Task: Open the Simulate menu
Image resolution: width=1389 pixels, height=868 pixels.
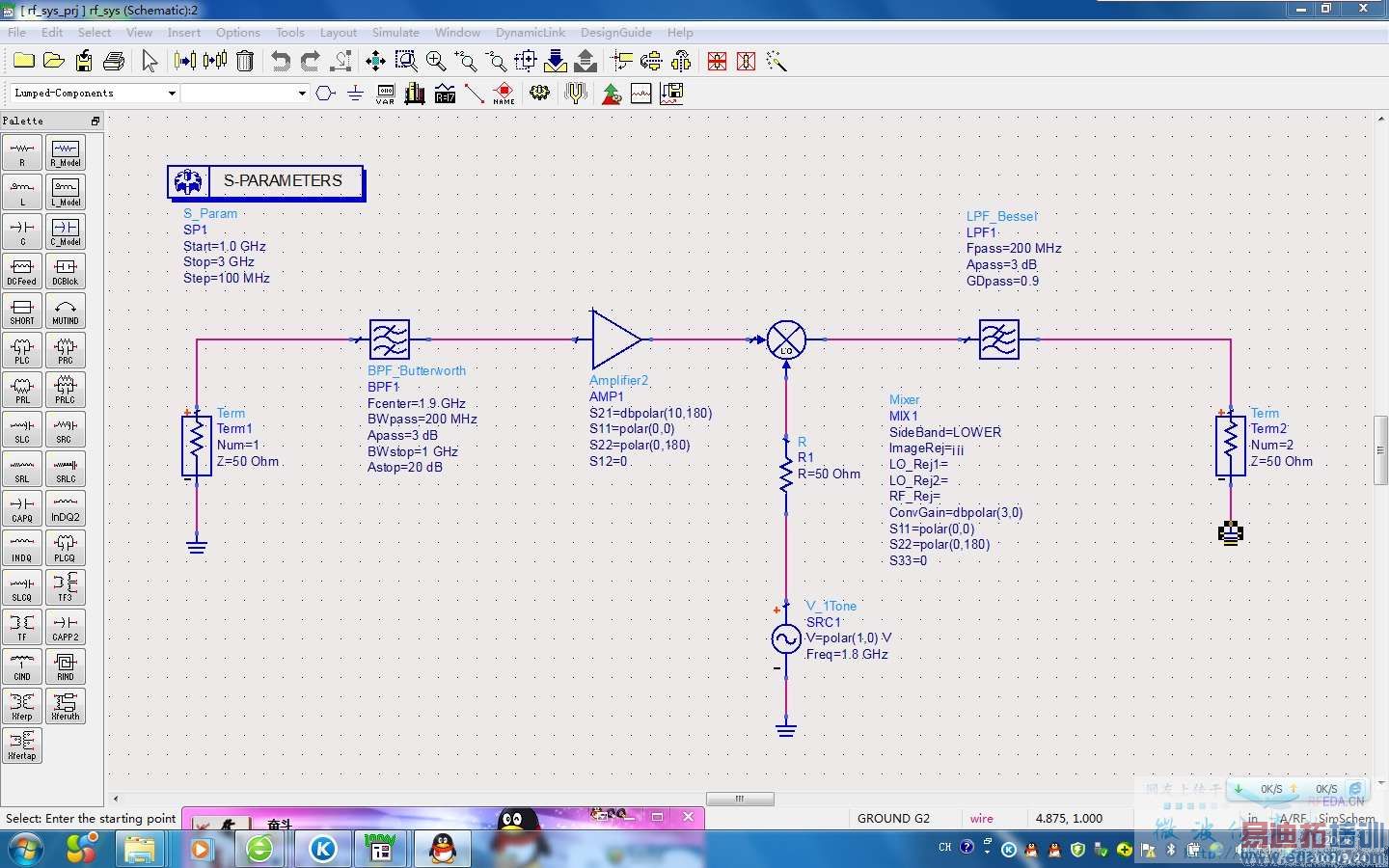Action: click(395, 32)
